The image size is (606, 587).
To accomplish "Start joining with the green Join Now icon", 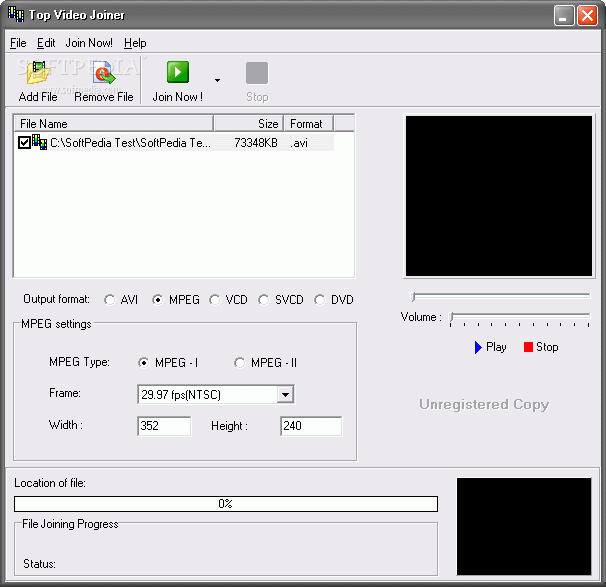I will 178,72.
